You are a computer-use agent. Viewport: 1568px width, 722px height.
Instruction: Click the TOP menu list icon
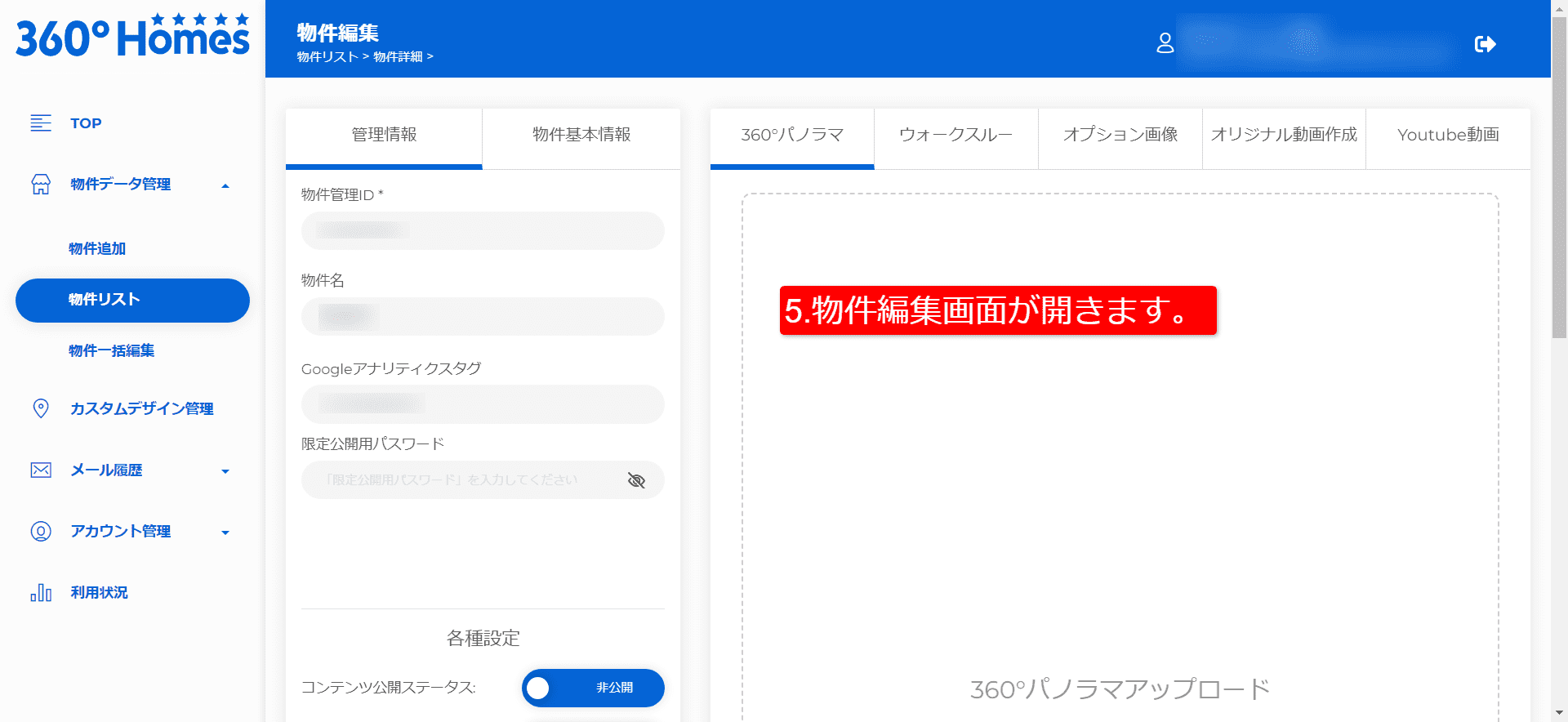[x=41, y=123]
